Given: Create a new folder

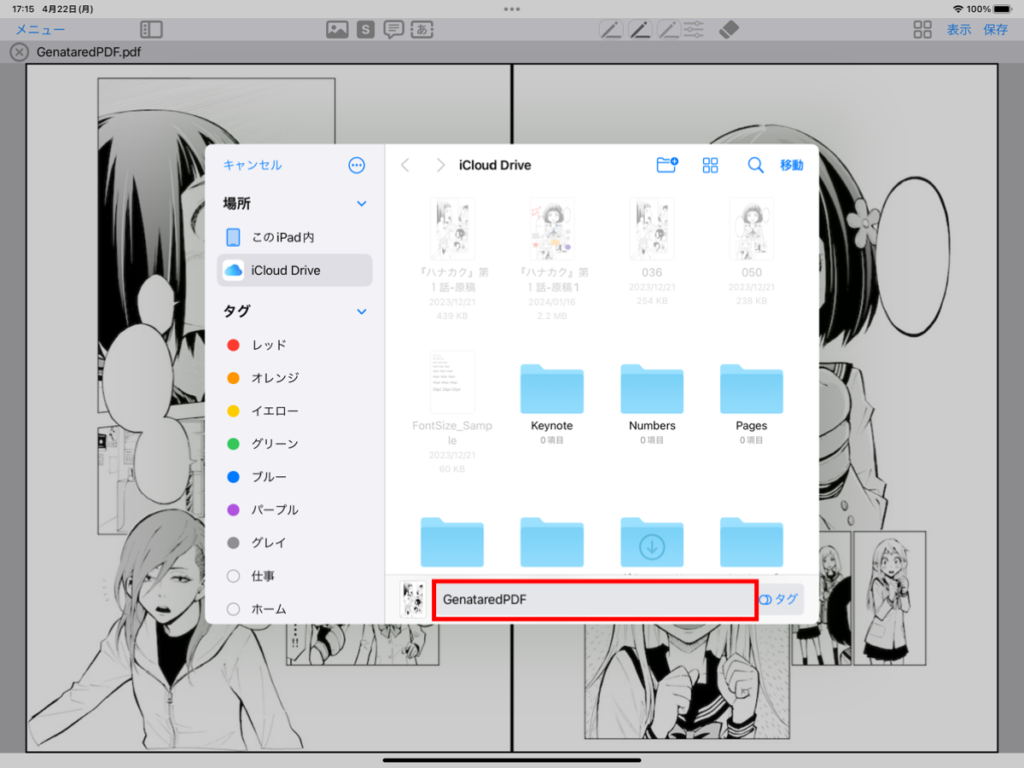Looking at the screenshot, I should (x=667, y=165).
